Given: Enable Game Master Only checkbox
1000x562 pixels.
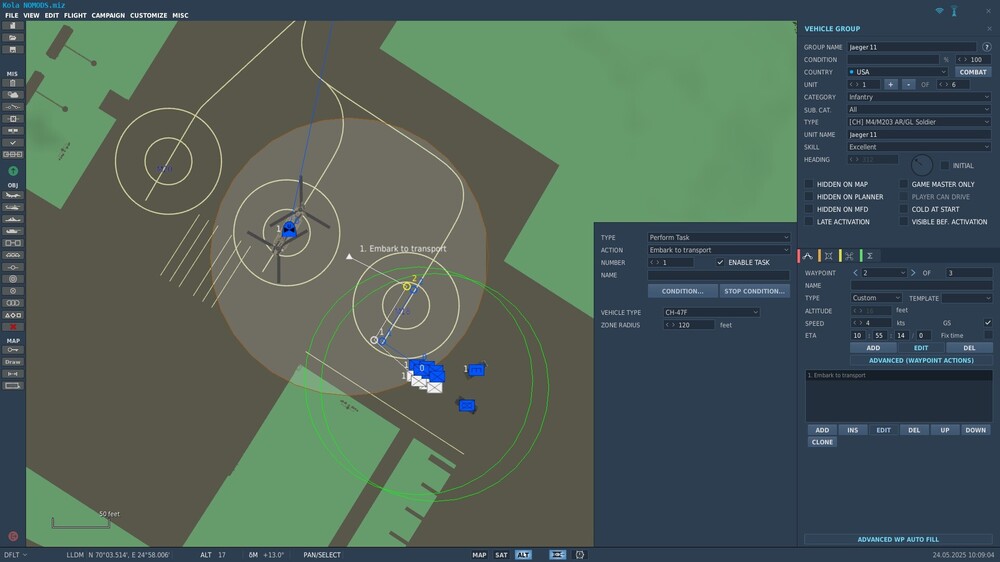Looking at the screenshot, I should pyautogui.click(x=904, y=184).
